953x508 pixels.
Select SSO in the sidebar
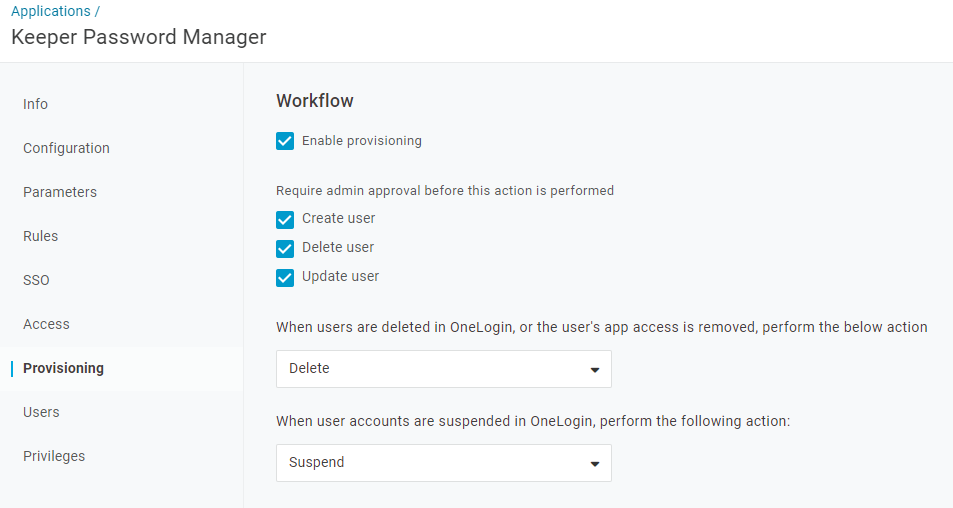(x=36, y=280)
